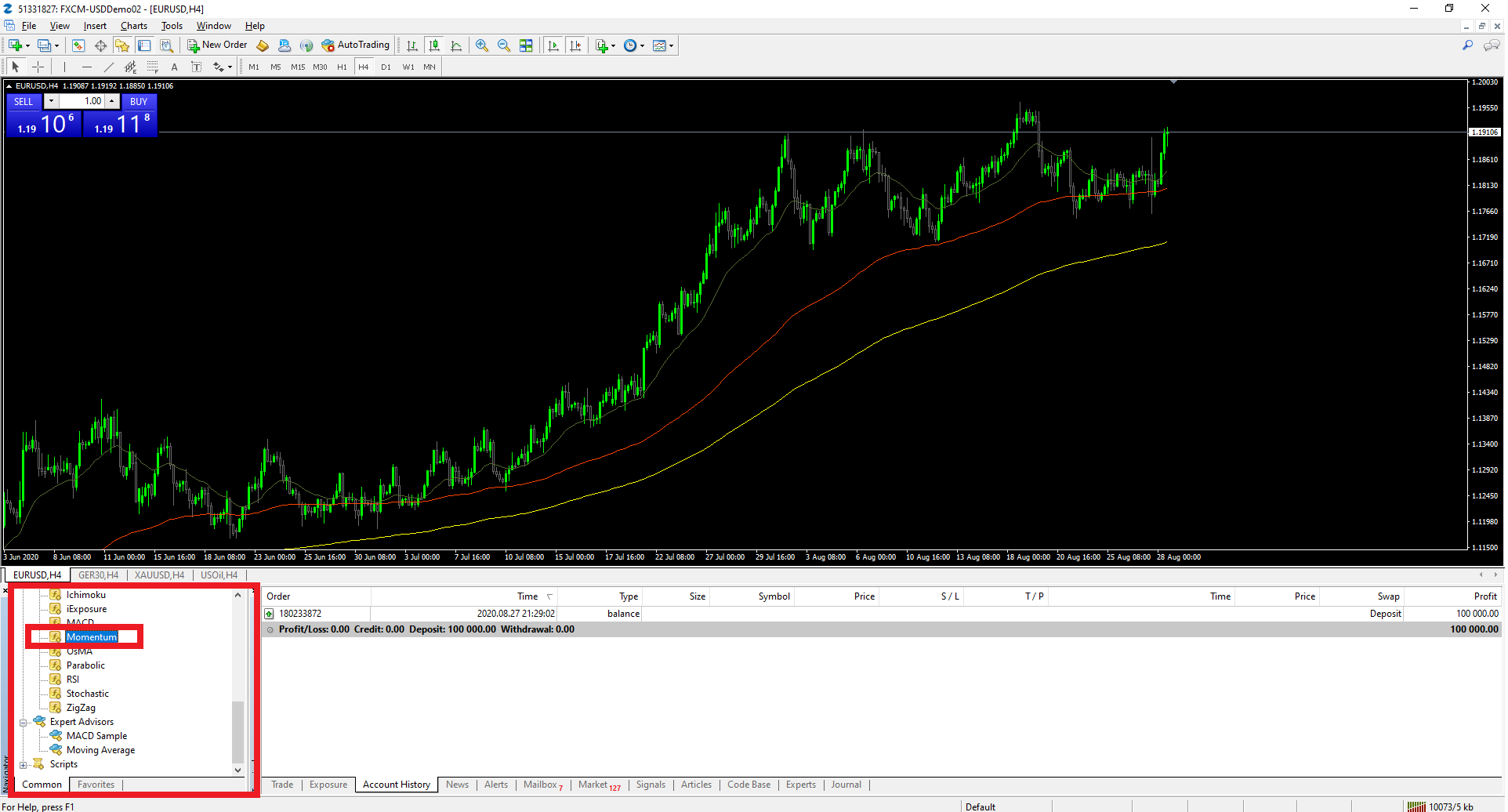Viewport: 1508px width, 812px height.
Task: Draw a horizontal line tool
Action: 87,67
